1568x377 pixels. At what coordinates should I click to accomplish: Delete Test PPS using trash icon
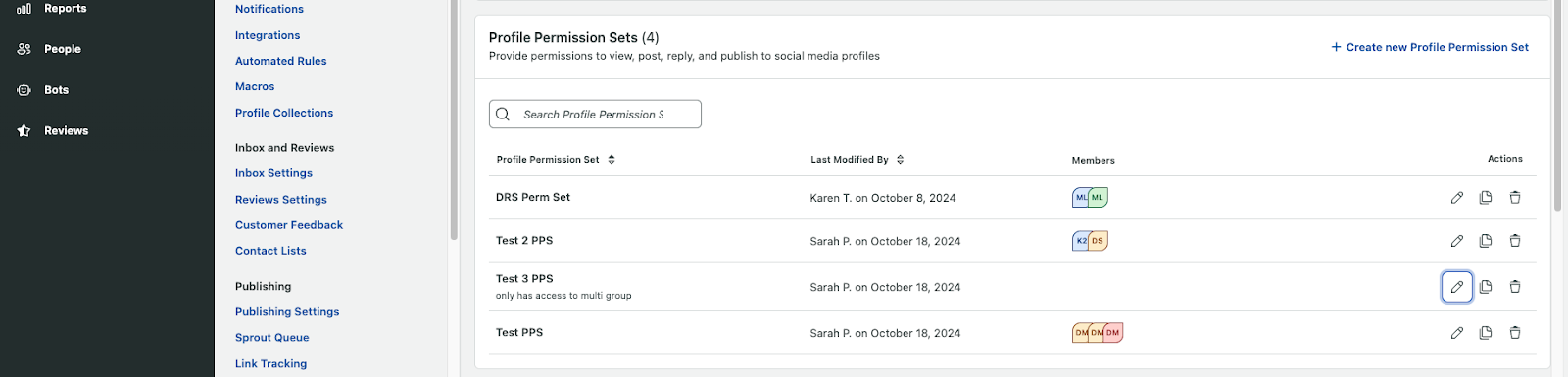point(1515,333)
